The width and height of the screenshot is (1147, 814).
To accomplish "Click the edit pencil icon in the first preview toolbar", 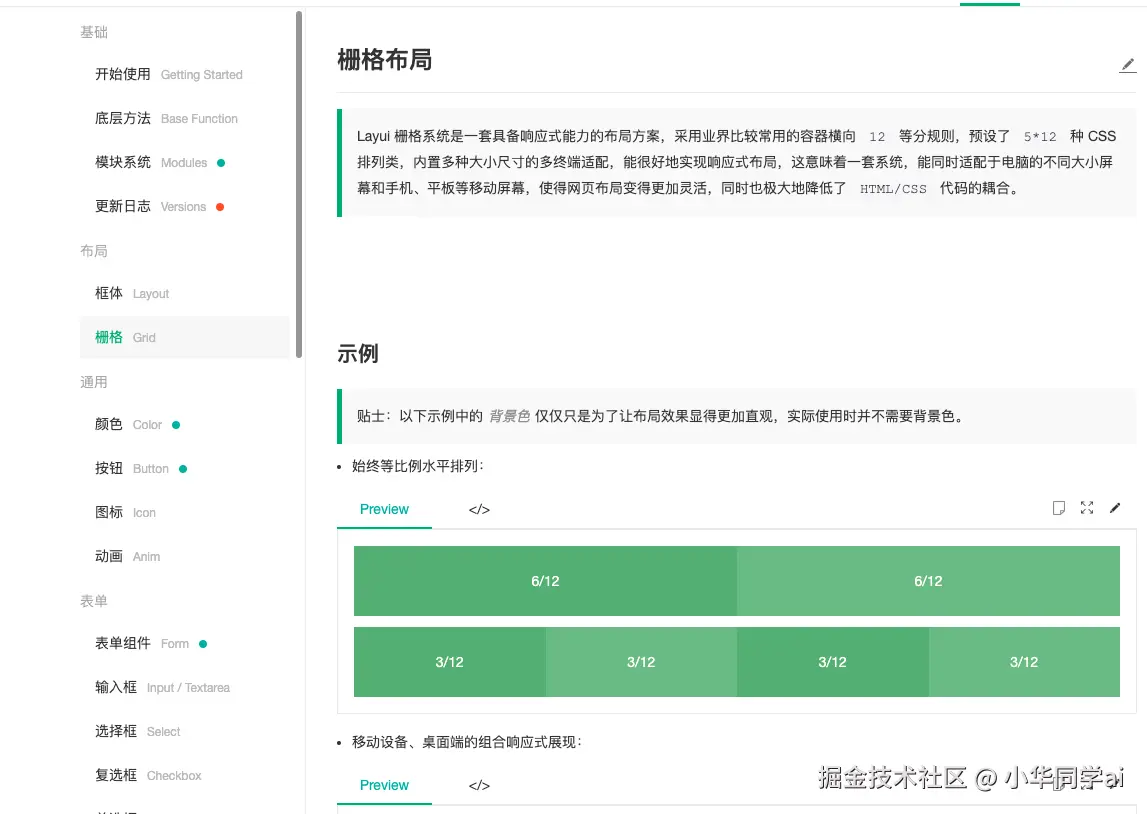I will pos(1115,508).
